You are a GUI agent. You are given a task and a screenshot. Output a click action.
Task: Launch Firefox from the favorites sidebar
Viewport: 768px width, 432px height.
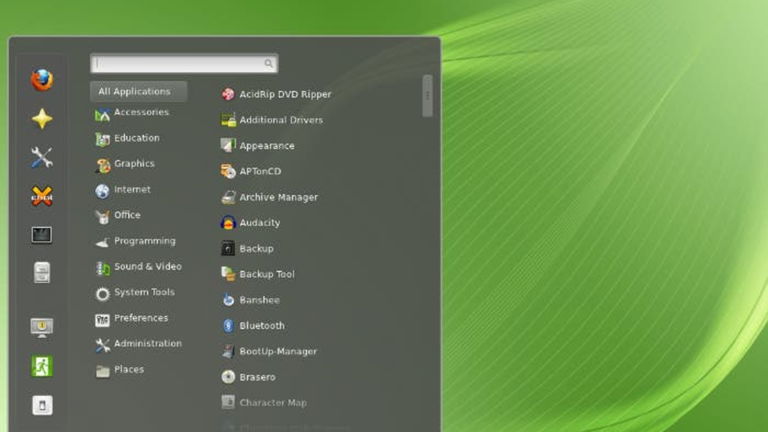(x=42, y=80)
